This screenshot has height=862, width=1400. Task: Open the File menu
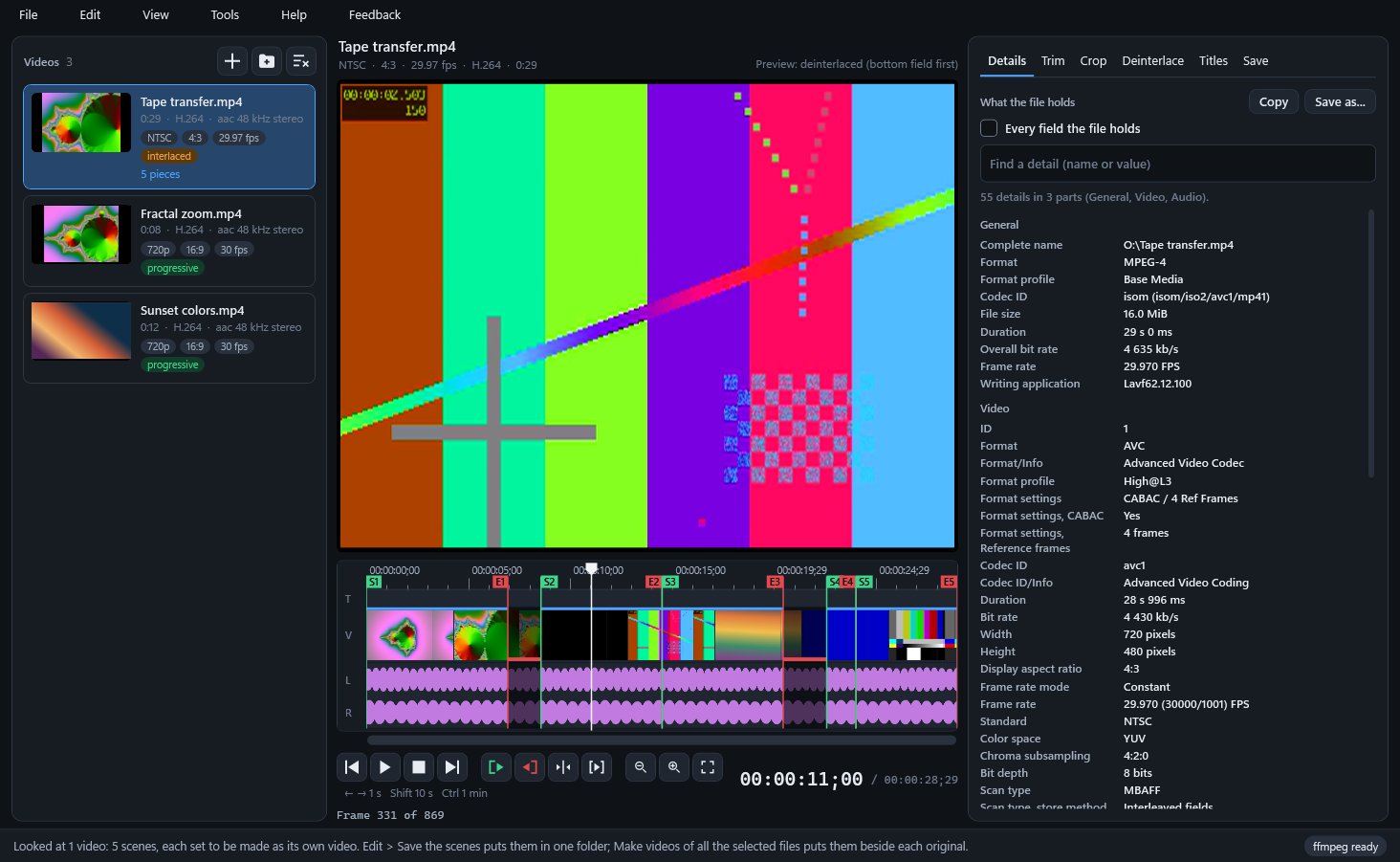(29, 14)
